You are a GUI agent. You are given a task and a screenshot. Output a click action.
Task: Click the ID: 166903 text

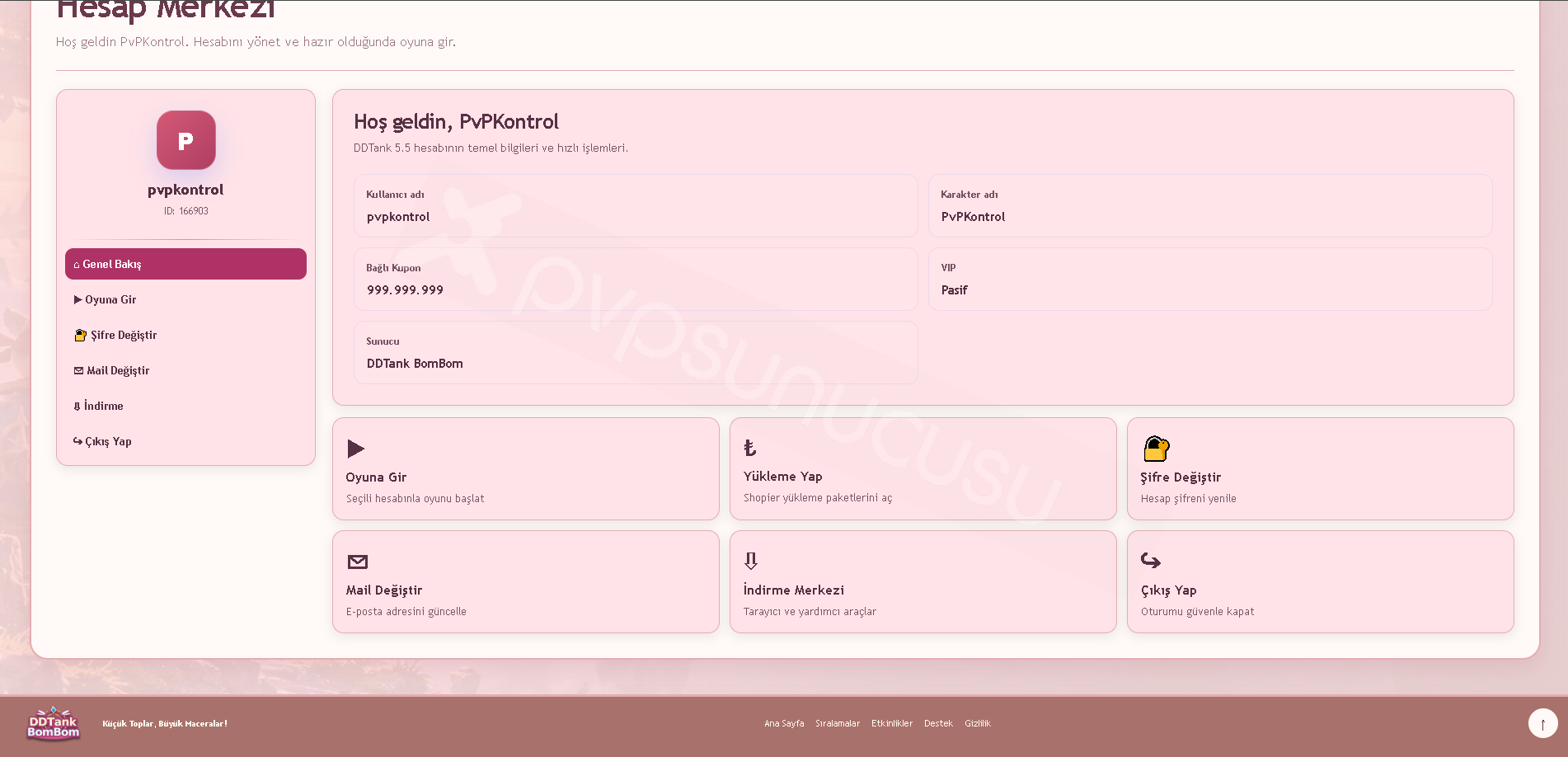(x=186, y=211)
